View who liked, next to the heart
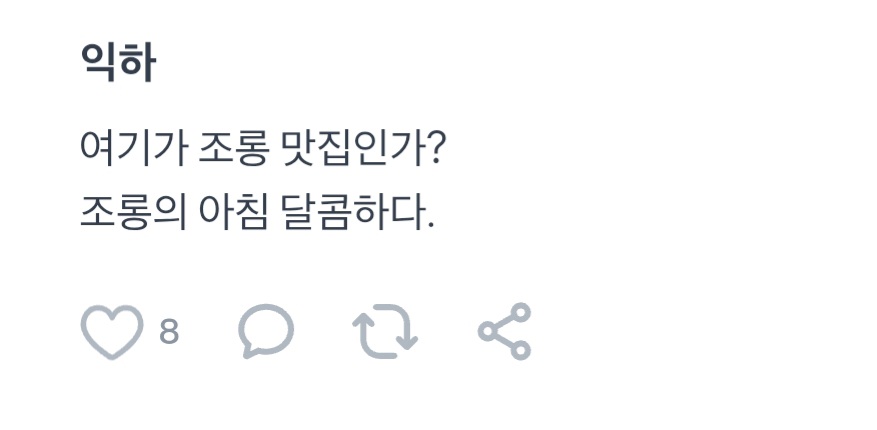 tap(169, 331)
